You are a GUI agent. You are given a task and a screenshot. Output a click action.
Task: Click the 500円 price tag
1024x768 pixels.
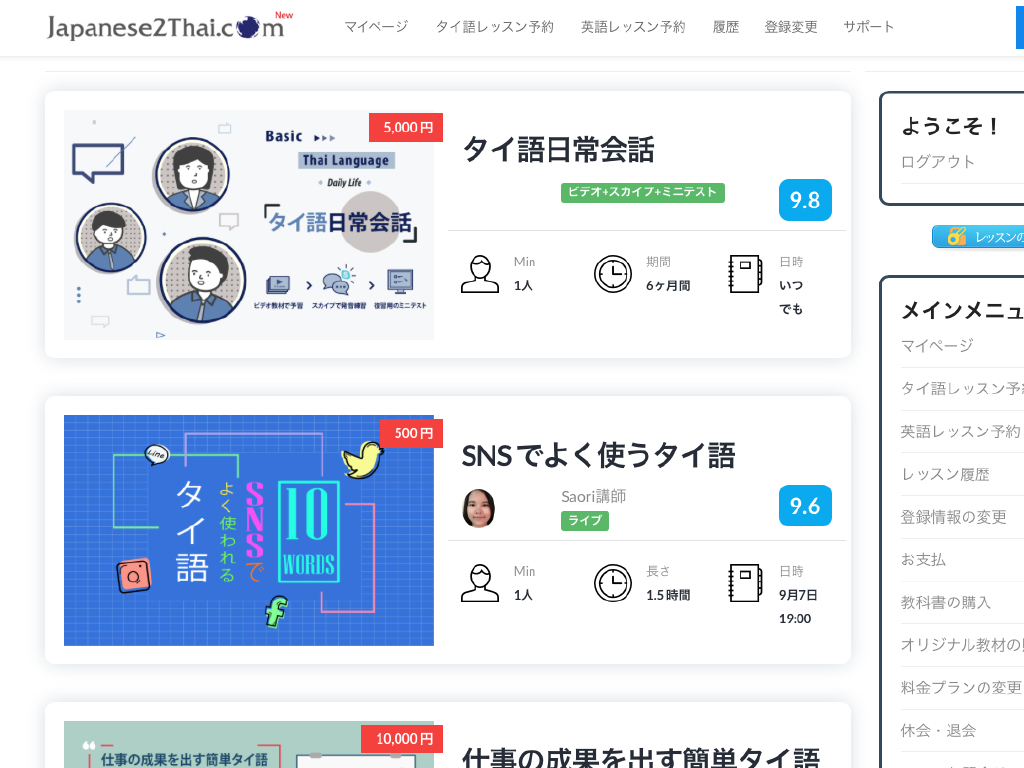coord(411,433)
